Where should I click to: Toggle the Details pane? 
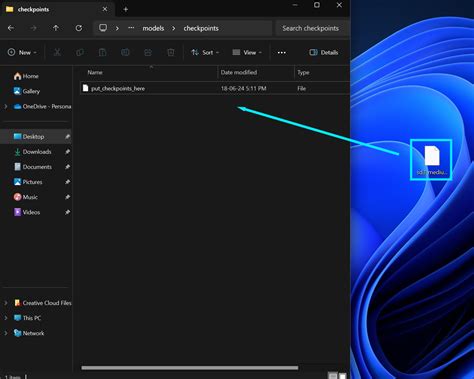323,52
